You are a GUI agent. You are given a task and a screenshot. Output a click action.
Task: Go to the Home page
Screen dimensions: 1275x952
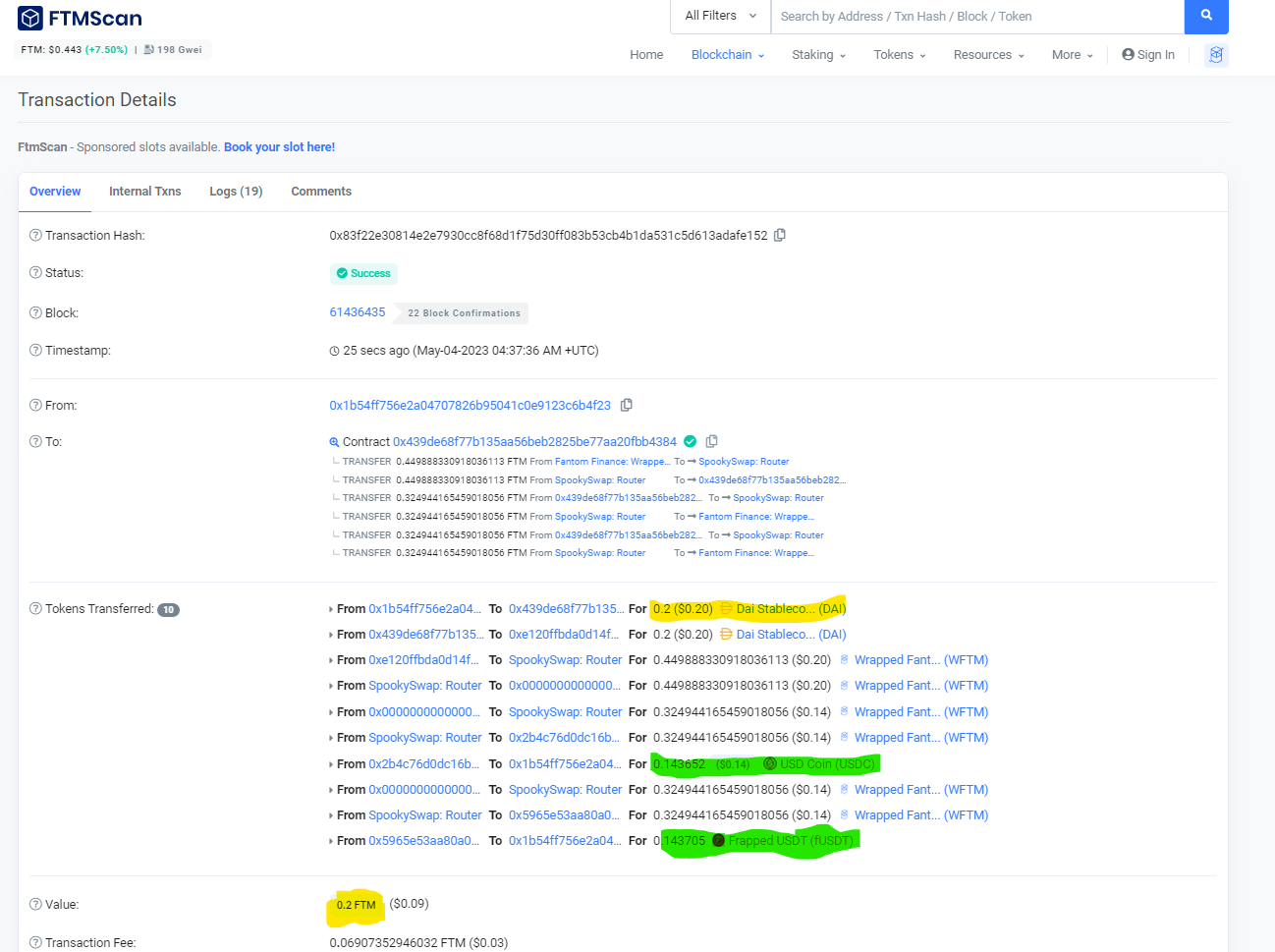pos(646,55)
